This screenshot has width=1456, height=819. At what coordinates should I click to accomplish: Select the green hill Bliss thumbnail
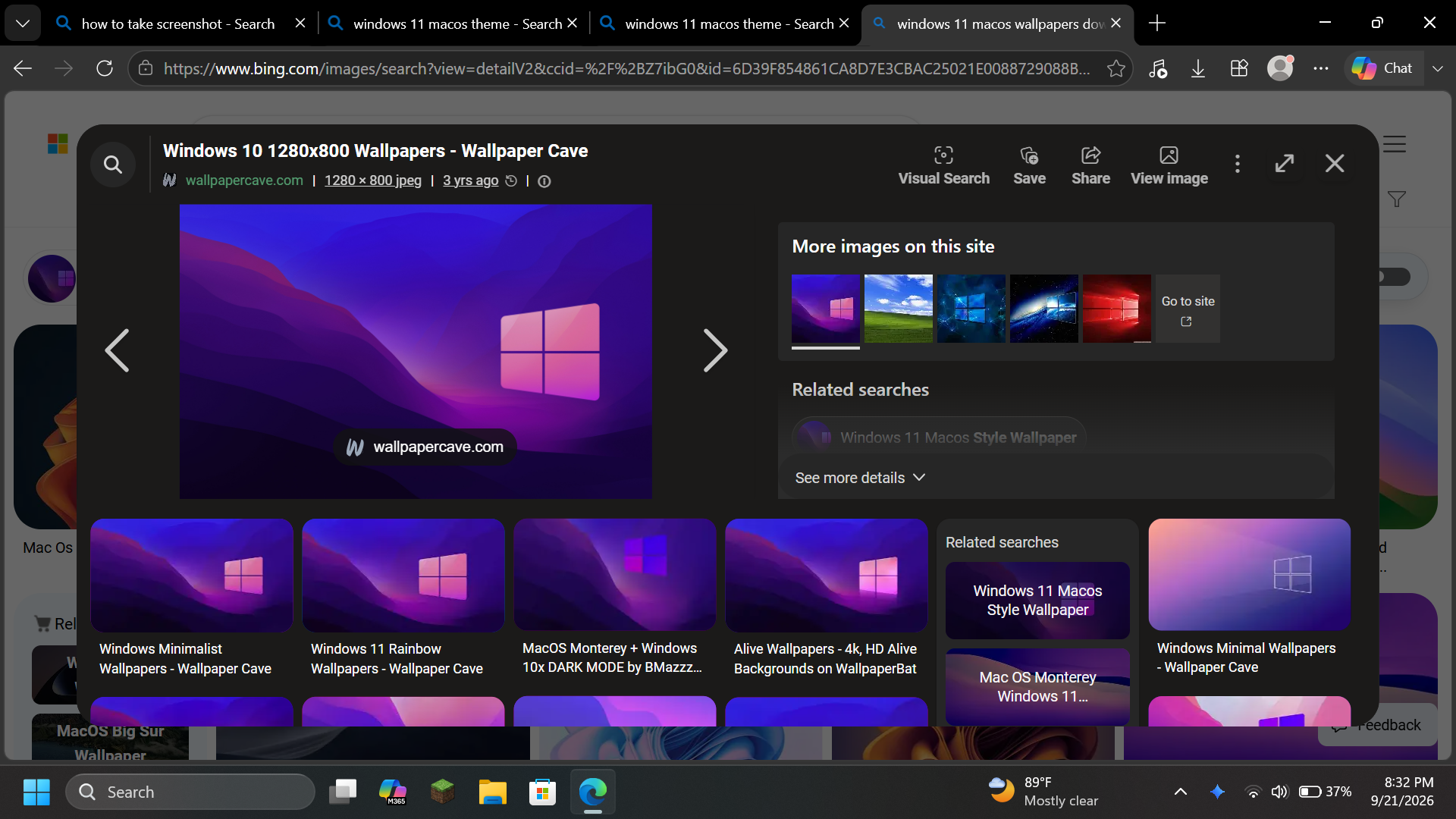click(898, 309)
